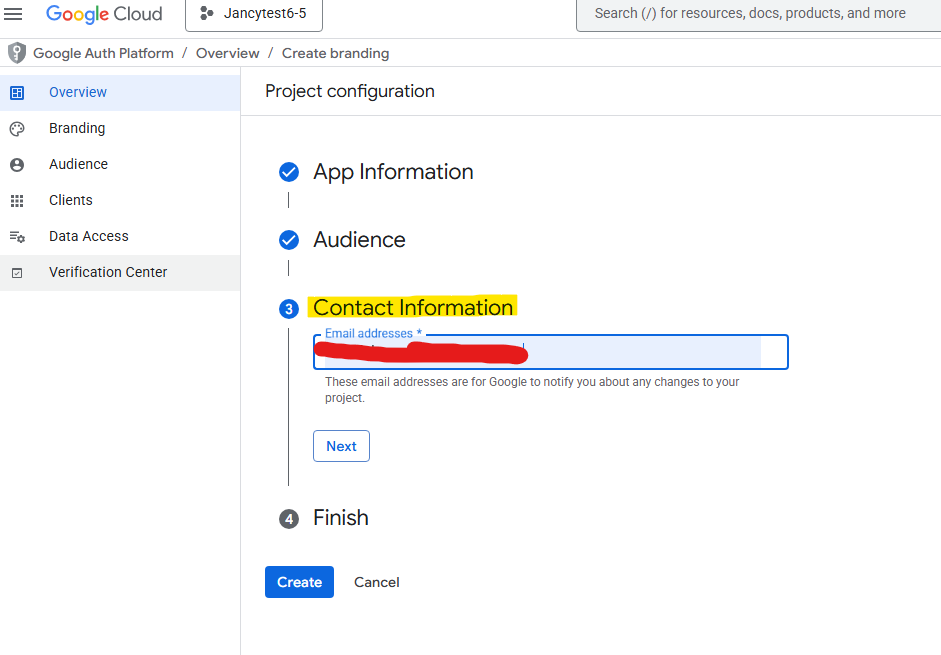Open Verification Center in the sidebar
The width and height of the screenshot is (941, 655).
pos(120,273)
